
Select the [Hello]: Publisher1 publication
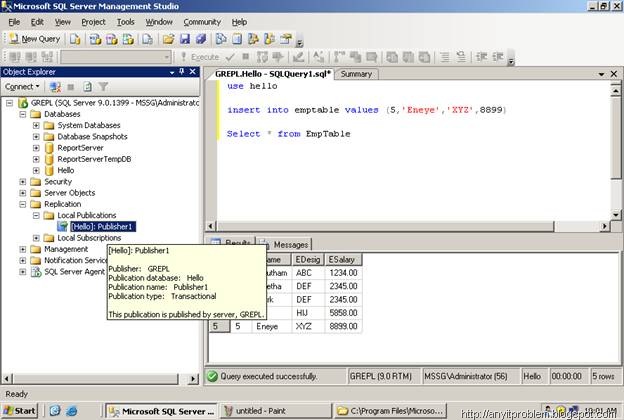pos(103,227)
